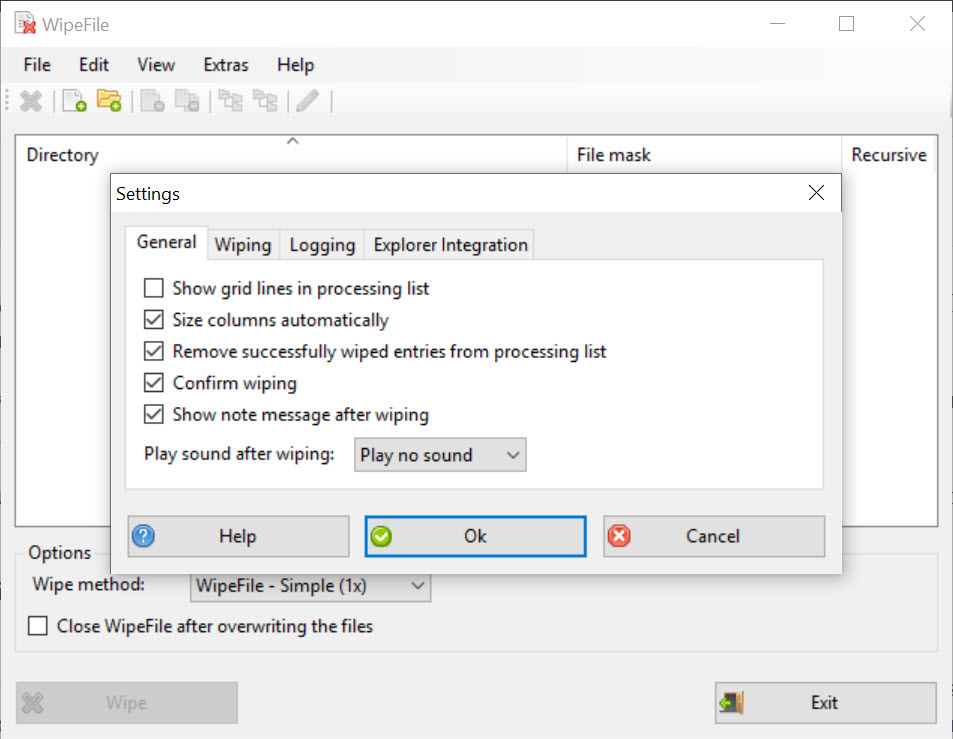This screenshot has width=953, height=739.
Task: Close the WipeFile main window
Action: 917,24
